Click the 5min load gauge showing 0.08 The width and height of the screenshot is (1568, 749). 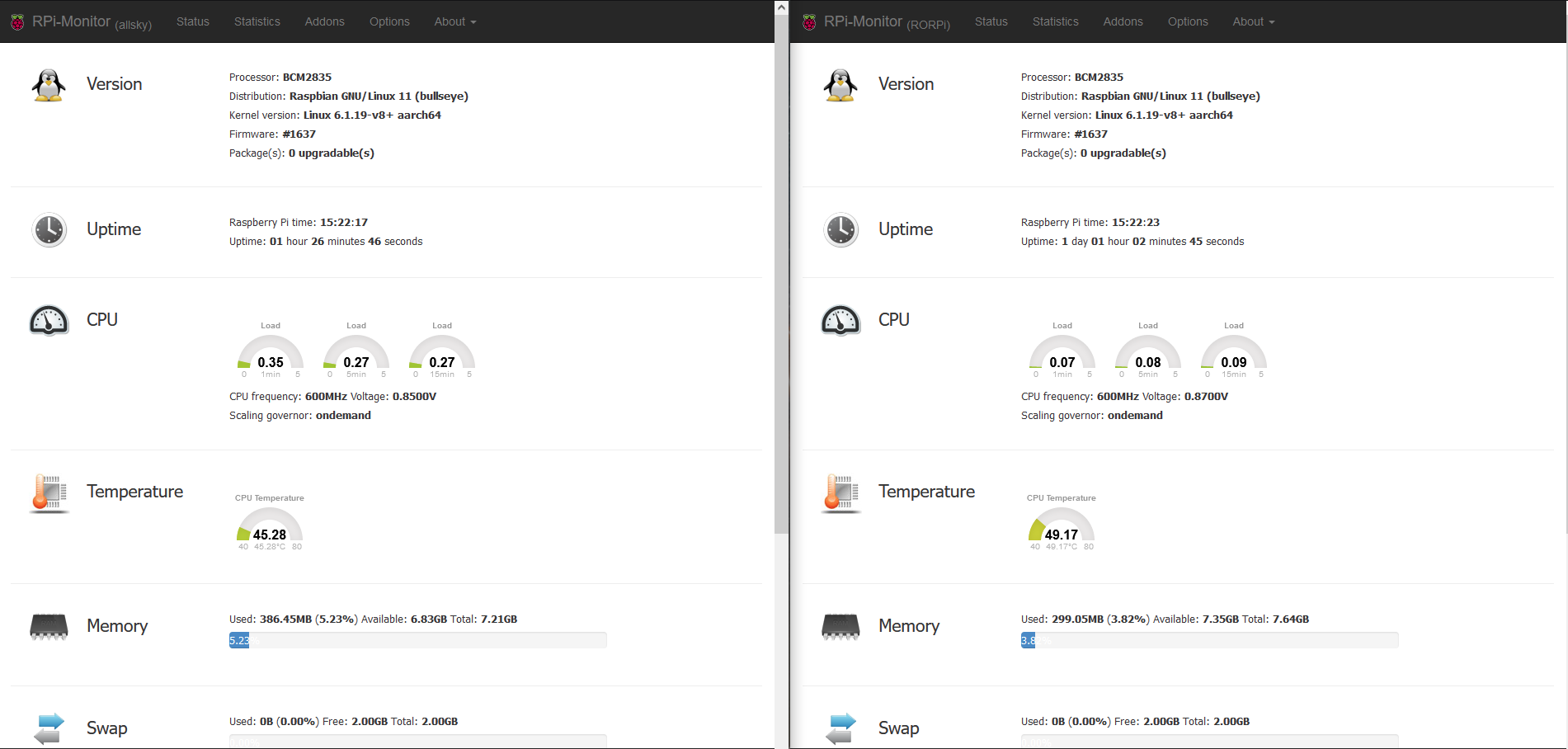tap(1148, 352)
